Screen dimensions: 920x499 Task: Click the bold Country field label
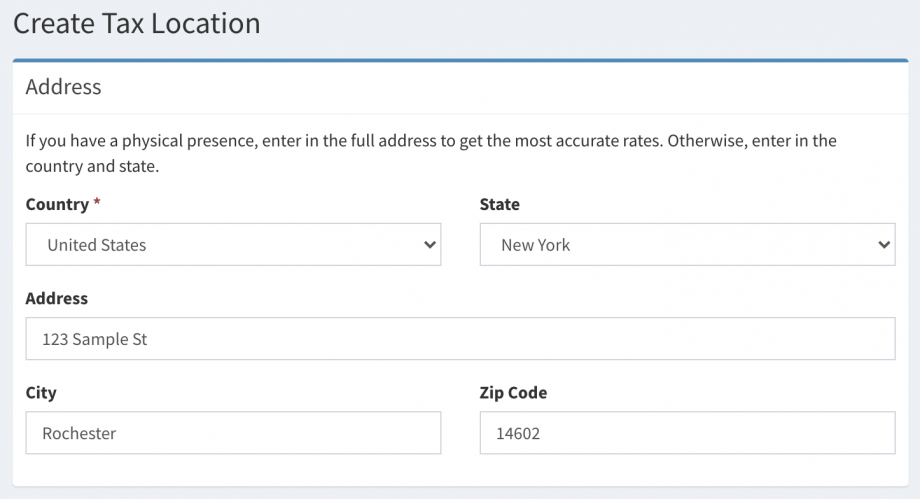click(57, 204)
